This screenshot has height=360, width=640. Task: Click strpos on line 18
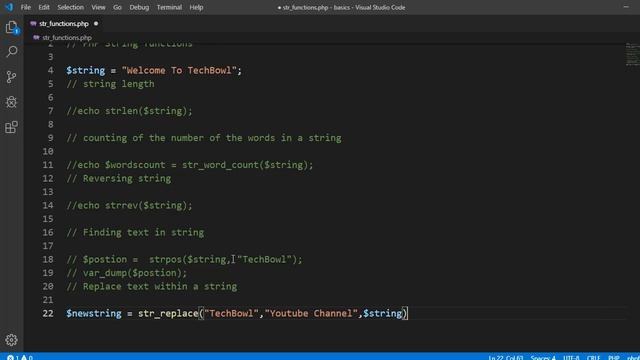pyautogui.click(x=165, y=259)
